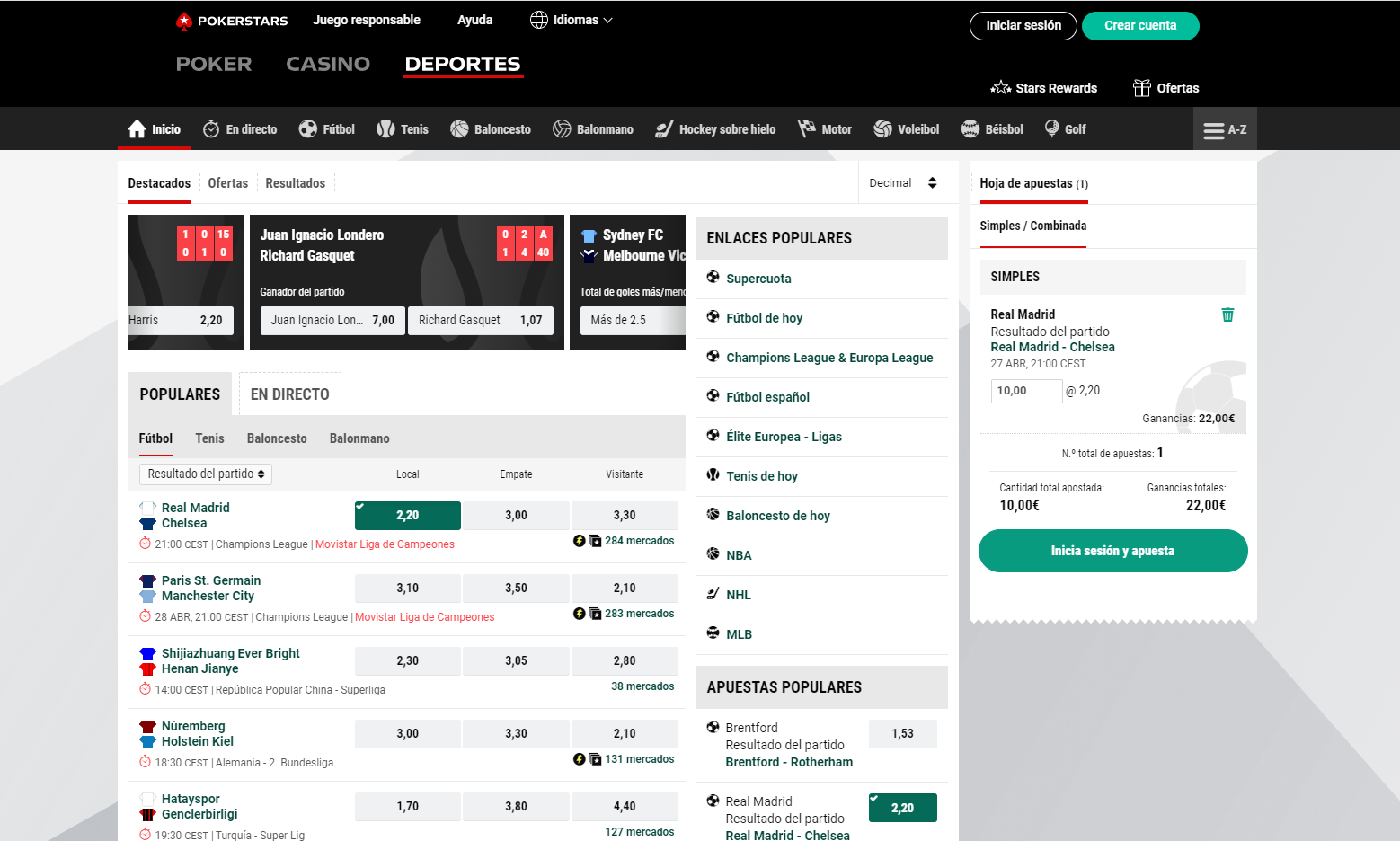Open the A-Z hamburger menu

tap(1225, 129)
